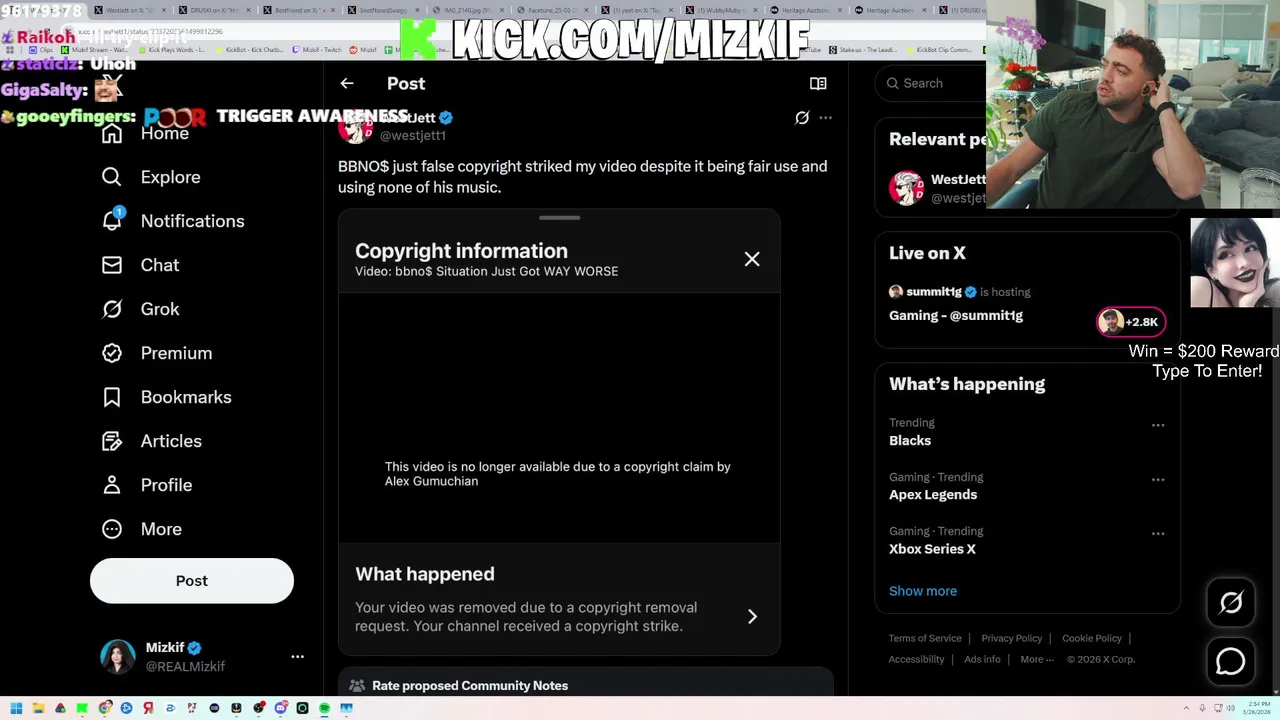
Task: Open the floating chat bubble button
Action: pos(1231,662)
